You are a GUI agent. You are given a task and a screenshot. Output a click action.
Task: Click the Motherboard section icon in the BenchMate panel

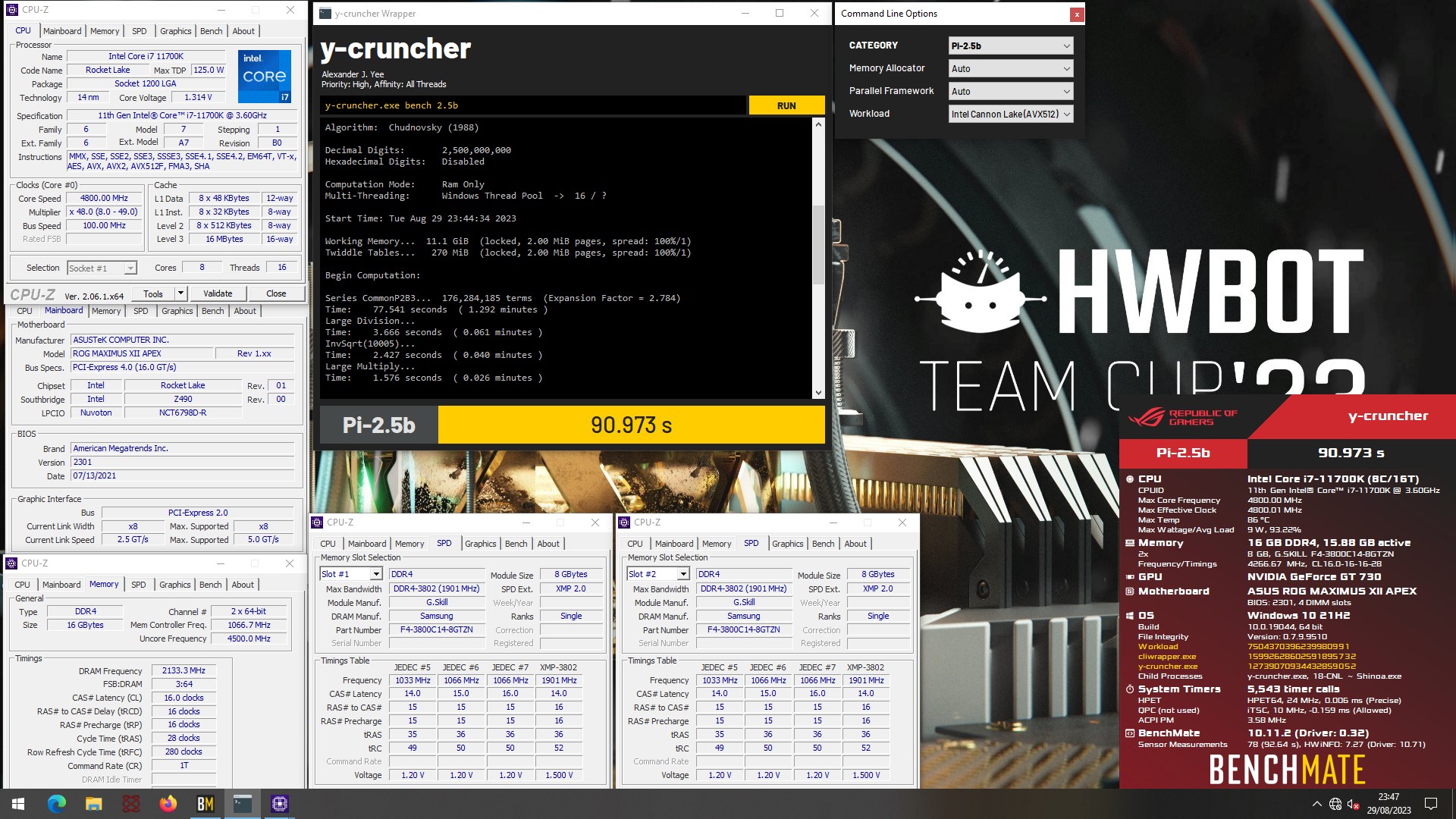(1130, 591)
